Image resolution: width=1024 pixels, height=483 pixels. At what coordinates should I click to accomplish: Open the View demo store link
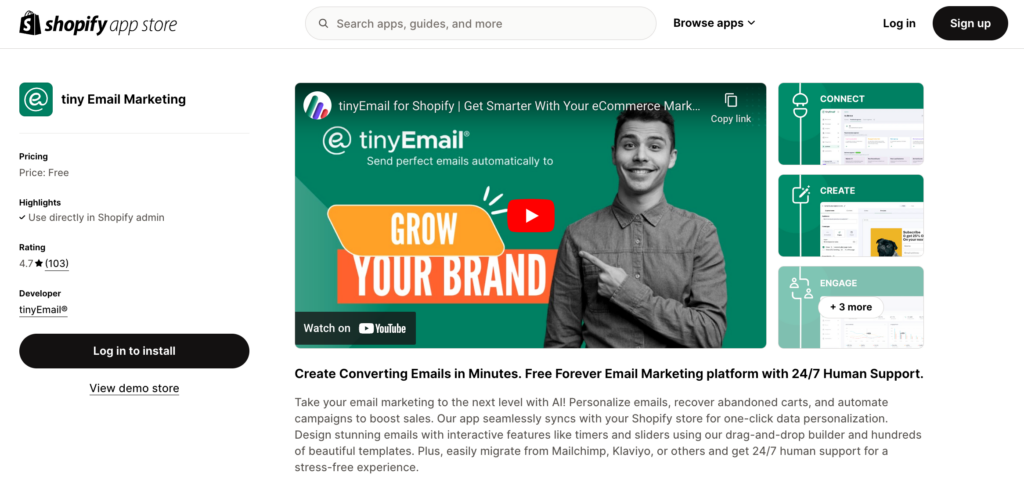click(x=134, y=388)
